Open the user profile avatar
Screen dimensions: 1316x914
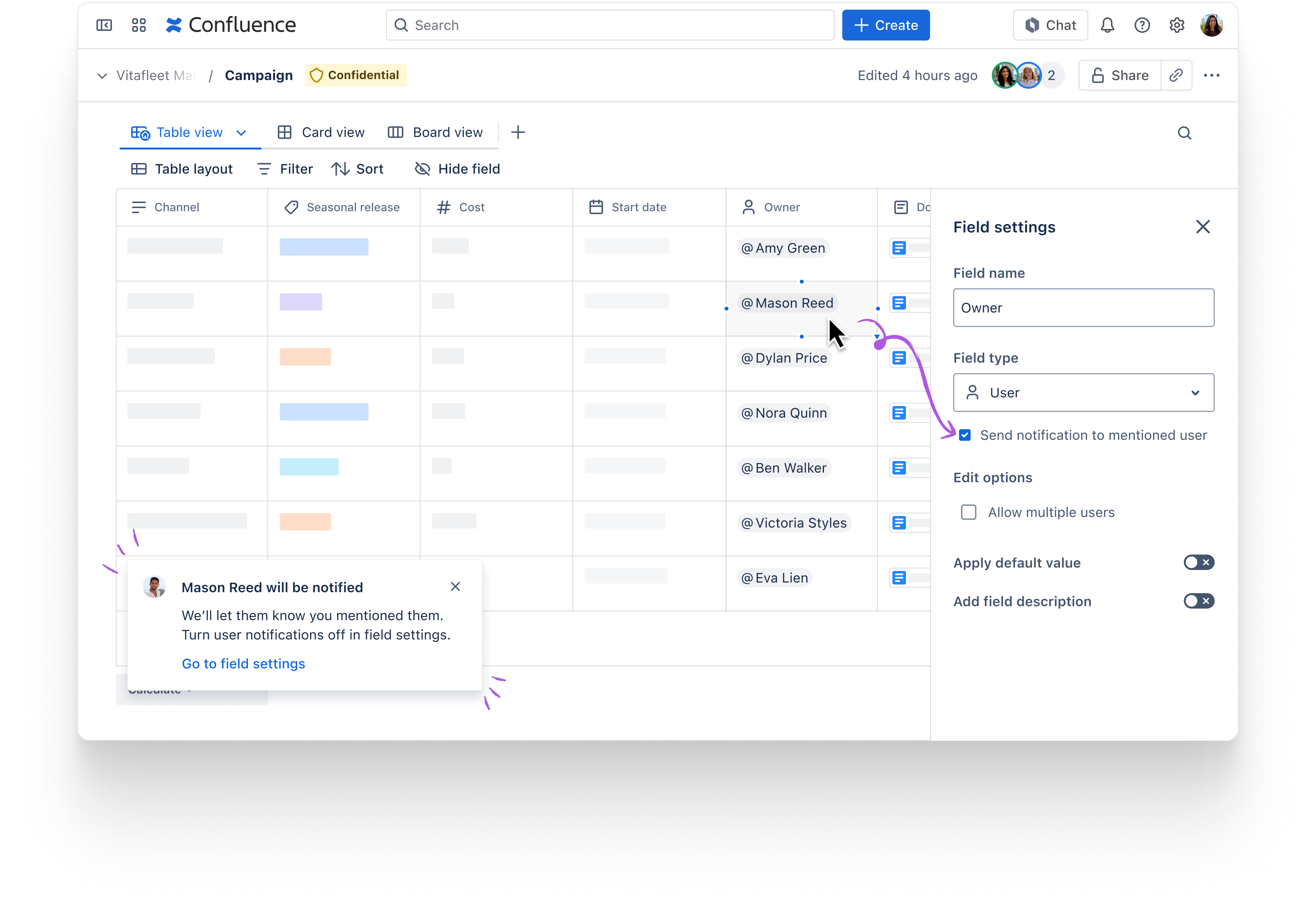(1211, 25)
